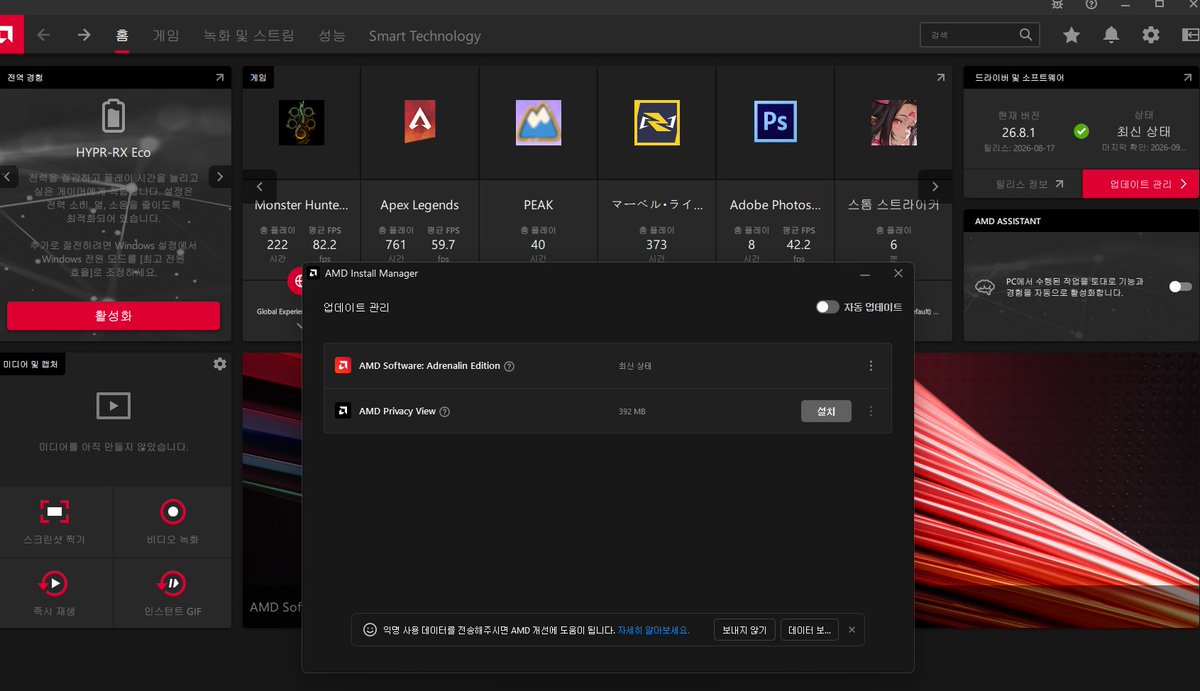The image size is (1200, 691).
Task: Switch to the 게임 tab
Action: (x=166, y=35)
